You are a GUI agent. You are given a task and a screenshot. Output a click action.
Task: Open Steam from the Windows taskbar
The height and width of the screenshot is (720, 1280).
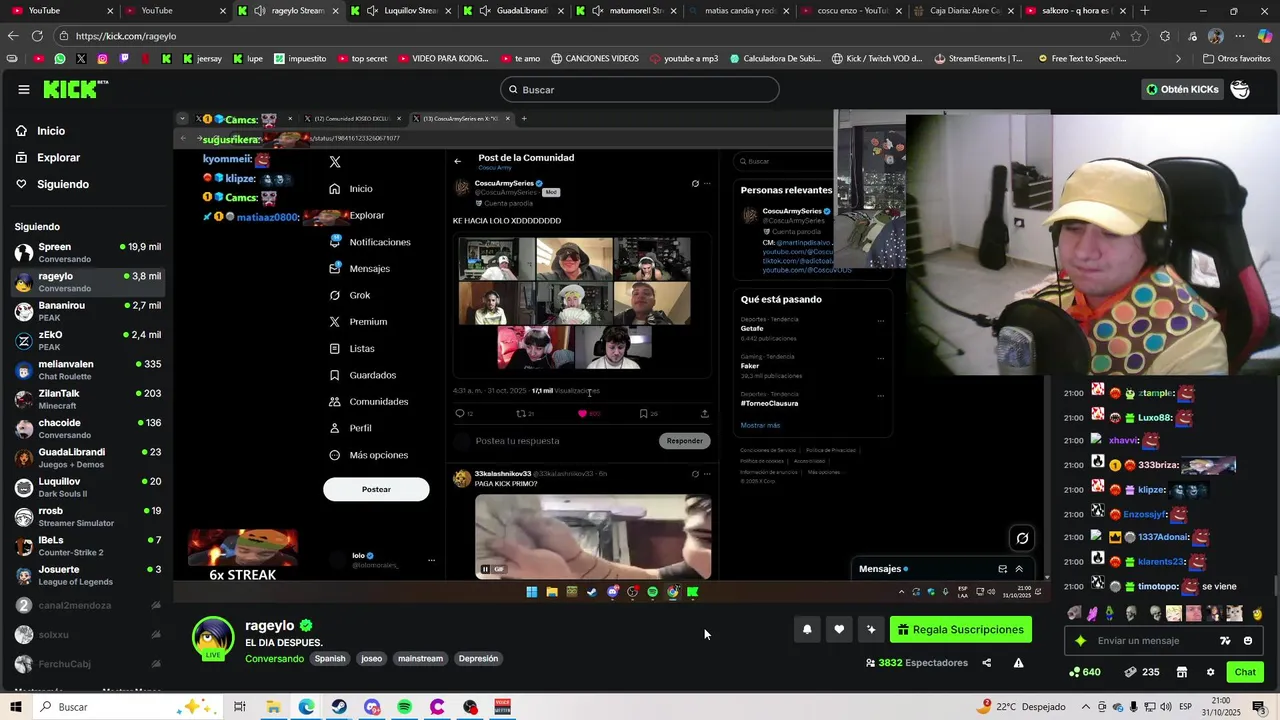click(339, 707)
